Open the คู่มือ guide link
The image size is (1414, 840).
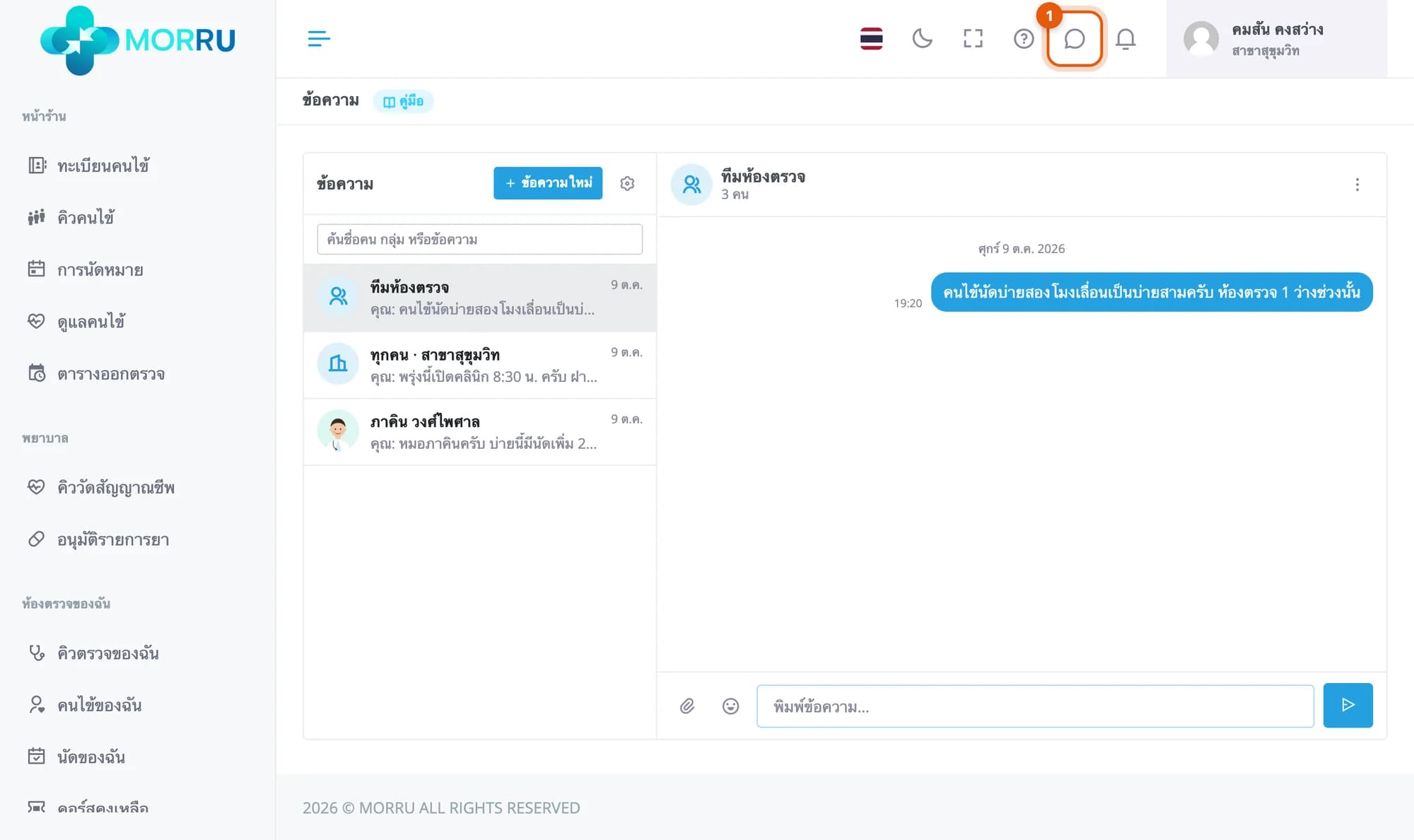pos(403,101)
